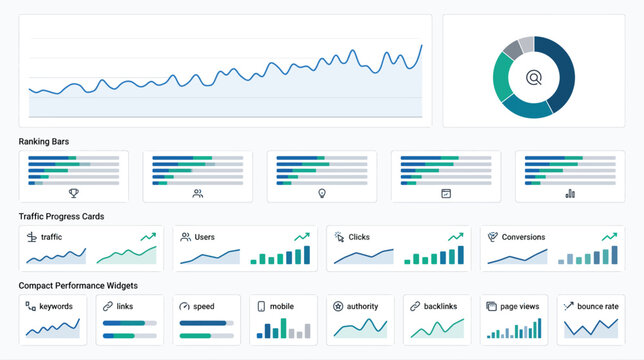Click the area chart on Clicks card
Image resolution: width=644 pixels, height=360 pixels.
pyautogui.click(x=363, y=256)
